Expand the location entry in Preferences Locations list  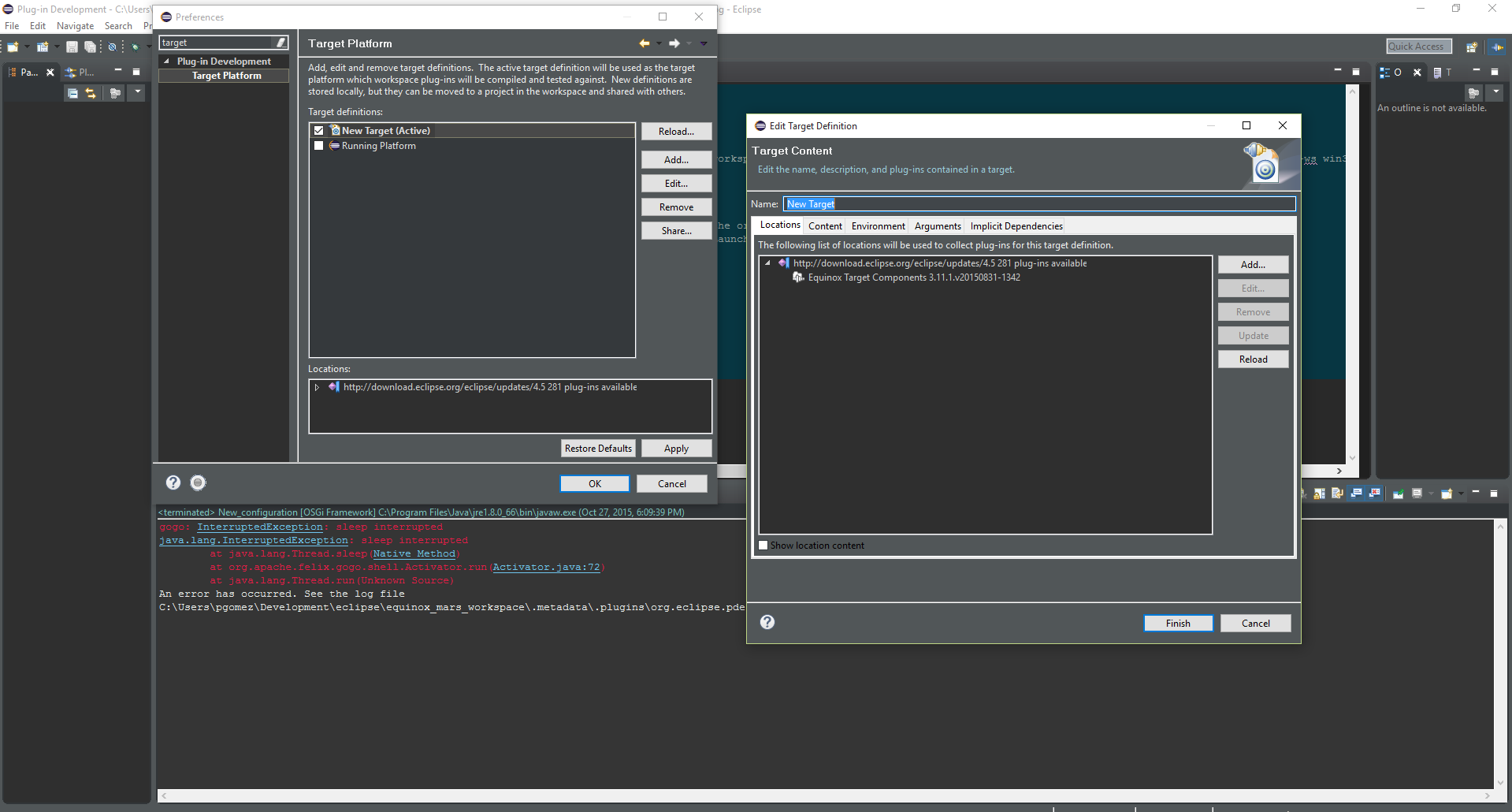pos(317,387)
